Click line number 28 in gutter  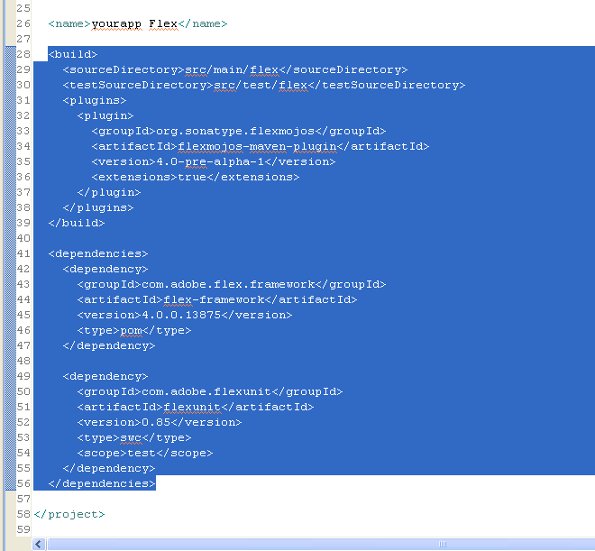[x=24, y=54]
